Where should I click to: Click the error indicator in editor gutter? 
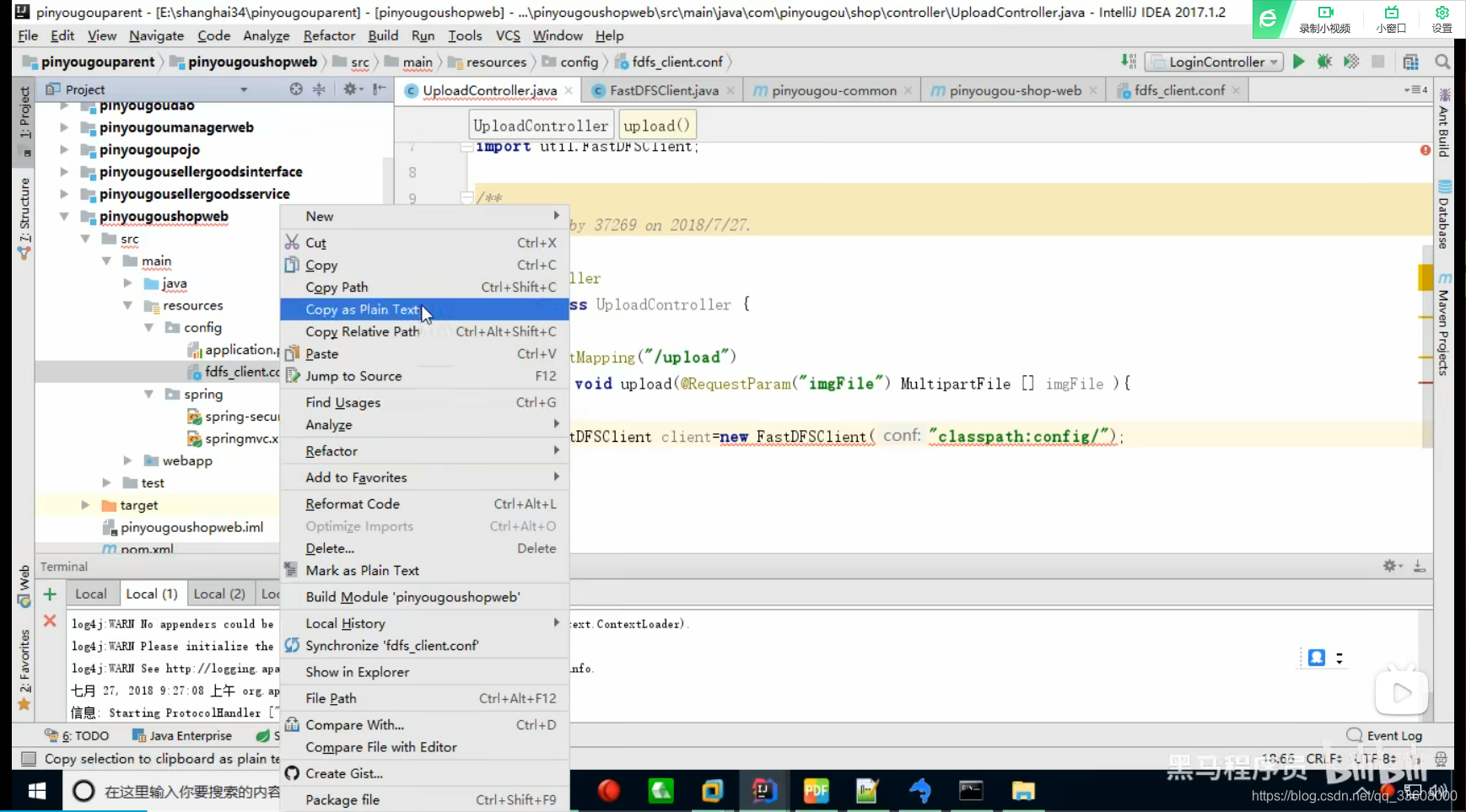(1426, 150)
